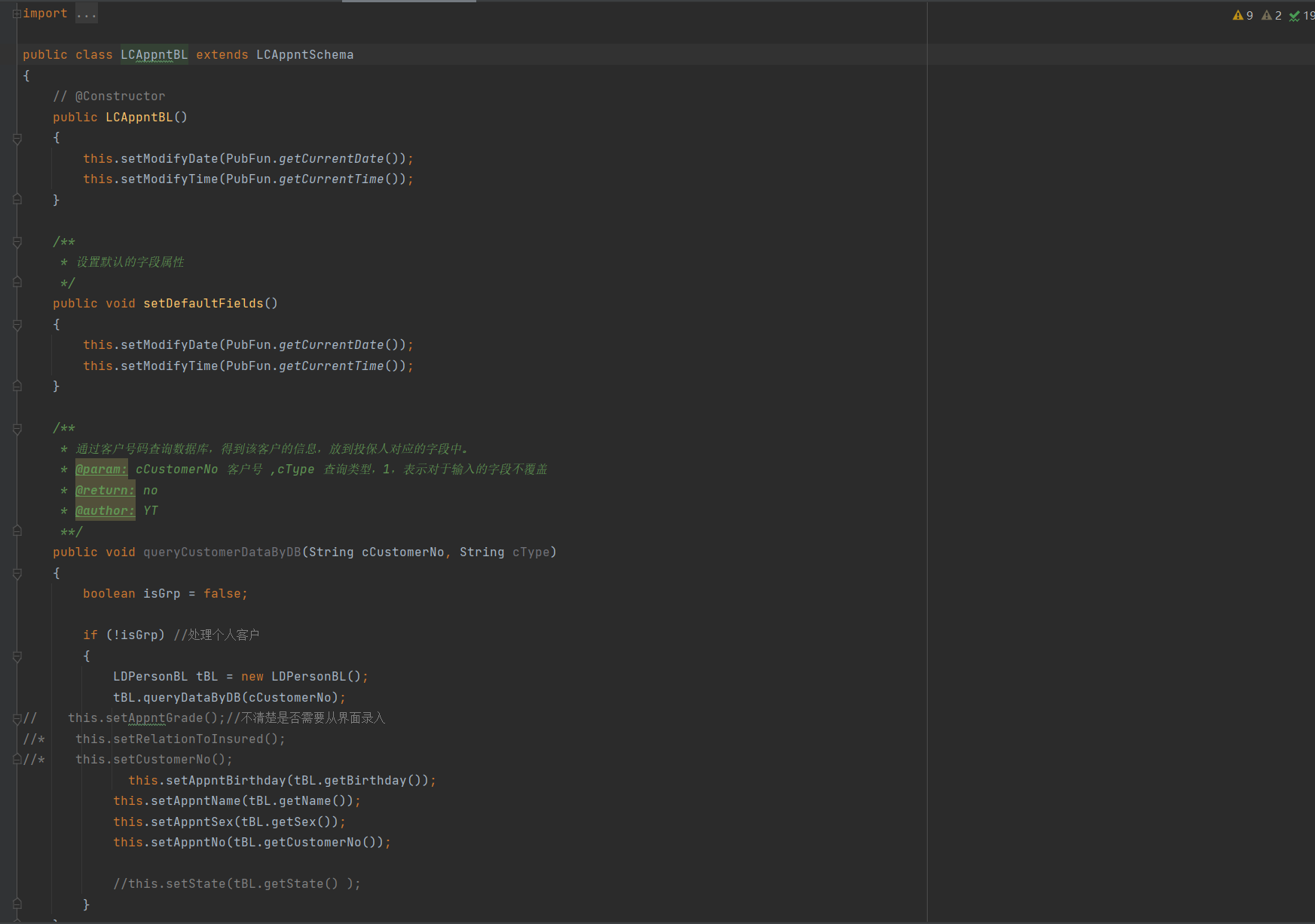This screenshot has width=1315, height=924.
Task: Click the cCustomerNo parameter in method signature
Action: 403,552
